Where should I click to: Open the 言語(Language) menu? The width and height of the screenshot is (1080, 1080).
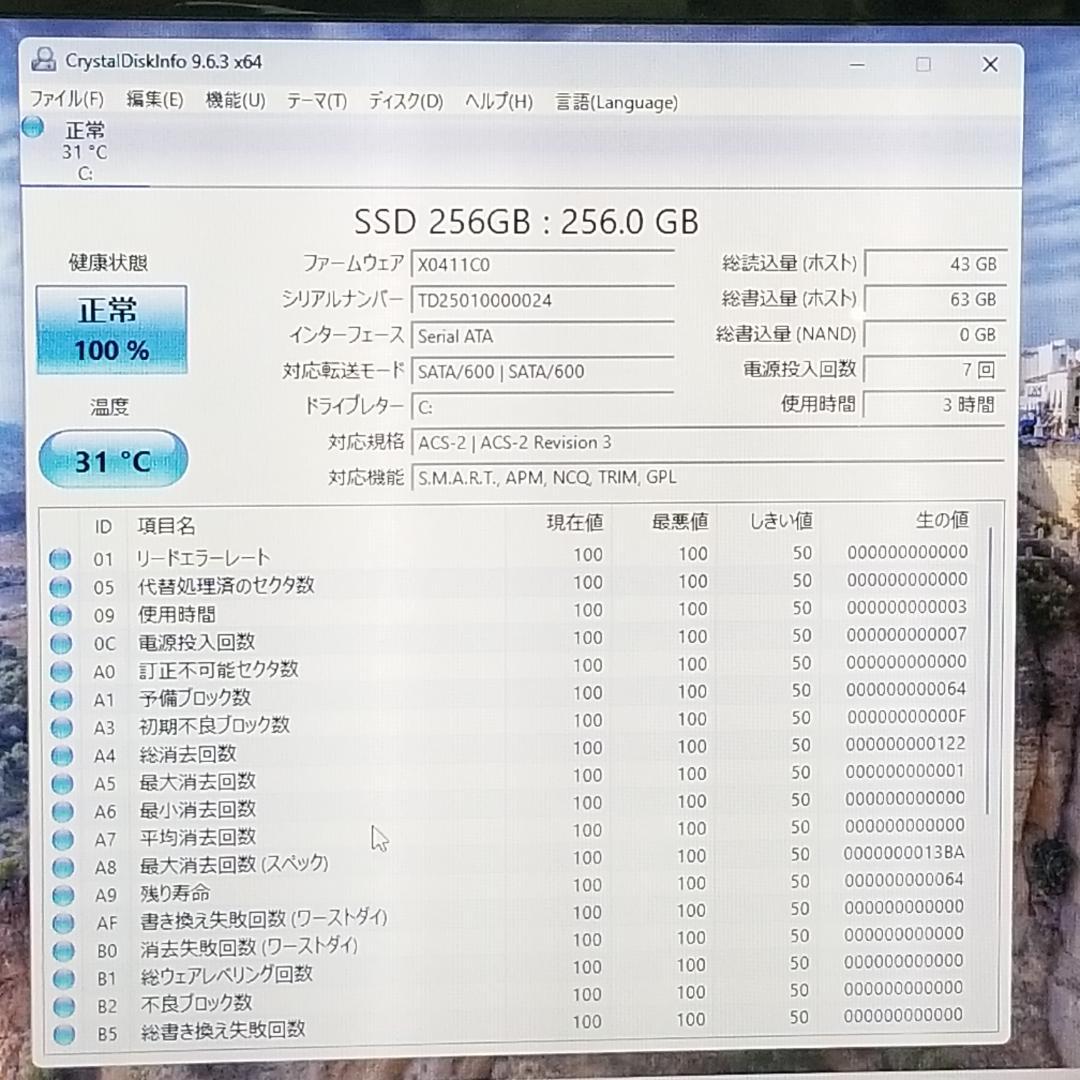(x=616, y=102)
